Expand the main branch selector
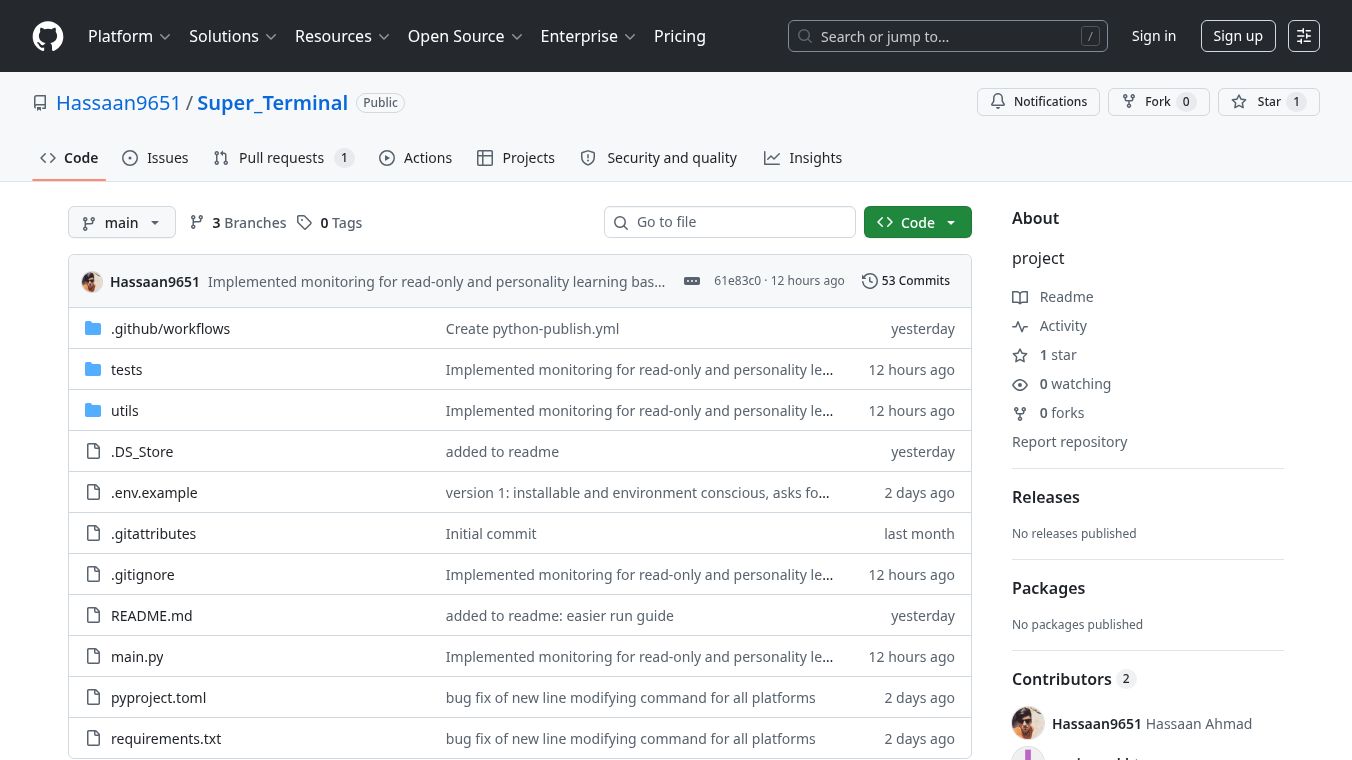Screen dimensions: 1352x760 point(122,223)
